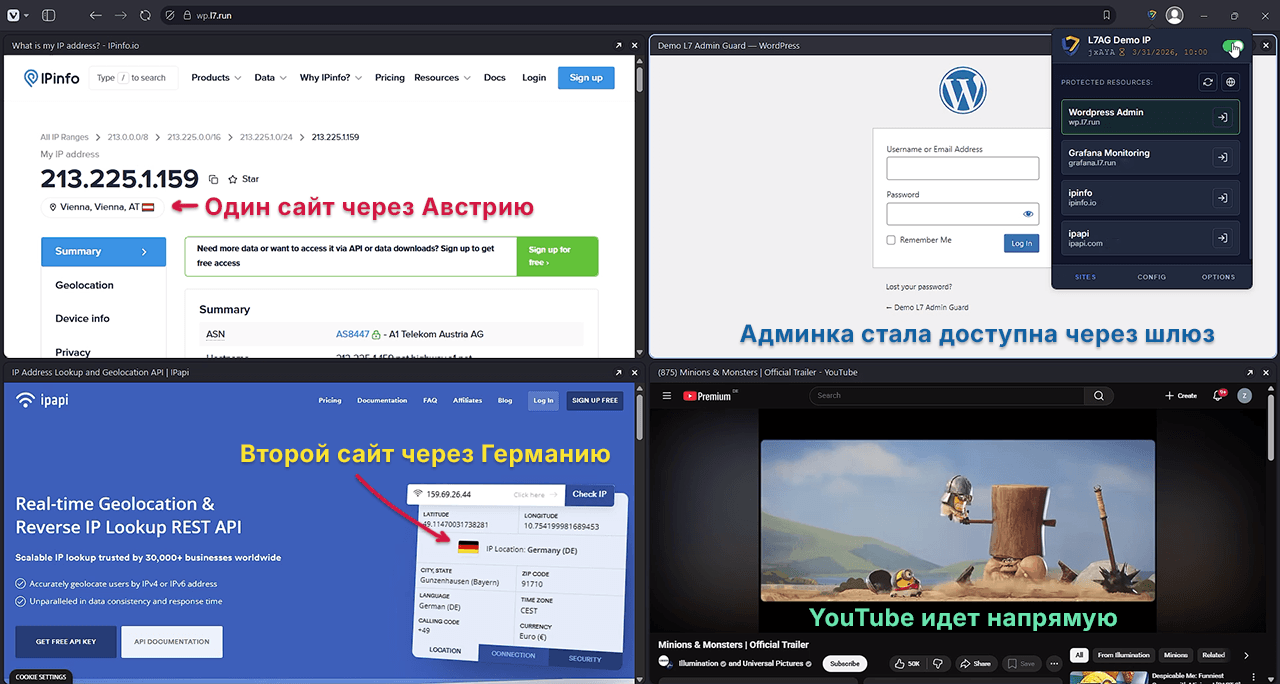The height and width of the screenshot is (684, 1280).
Task: Open the Geolocation section in IPinfo sidebar
Action: coord(84,285)
